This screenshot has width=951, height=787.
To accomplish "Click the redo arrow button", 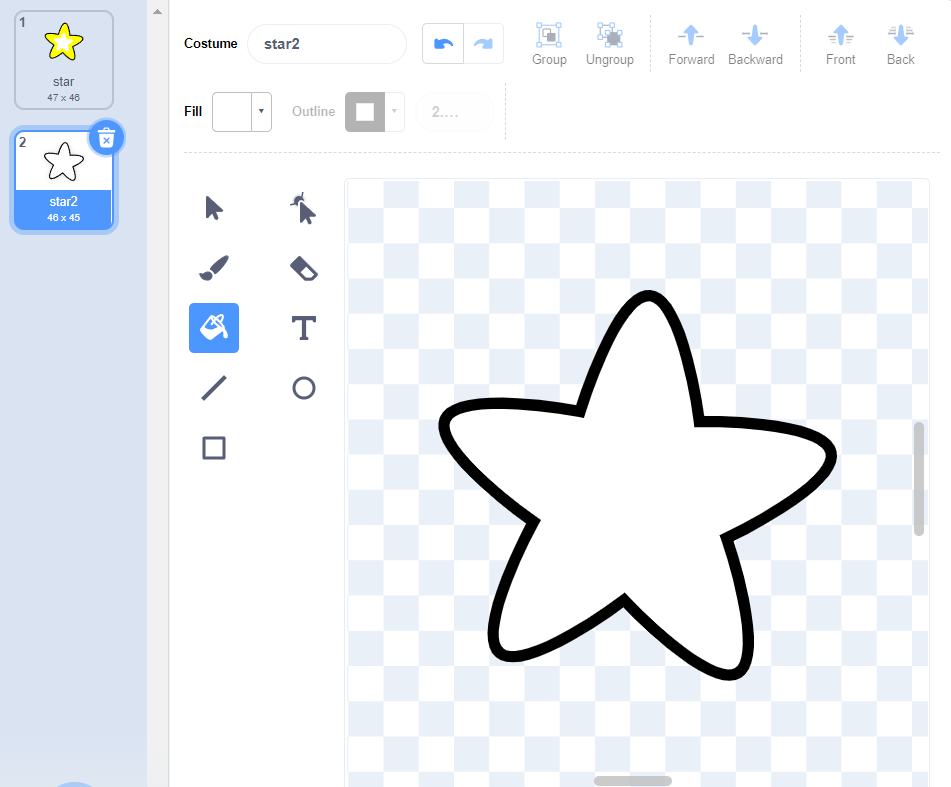I will click(x=483, y=44).
